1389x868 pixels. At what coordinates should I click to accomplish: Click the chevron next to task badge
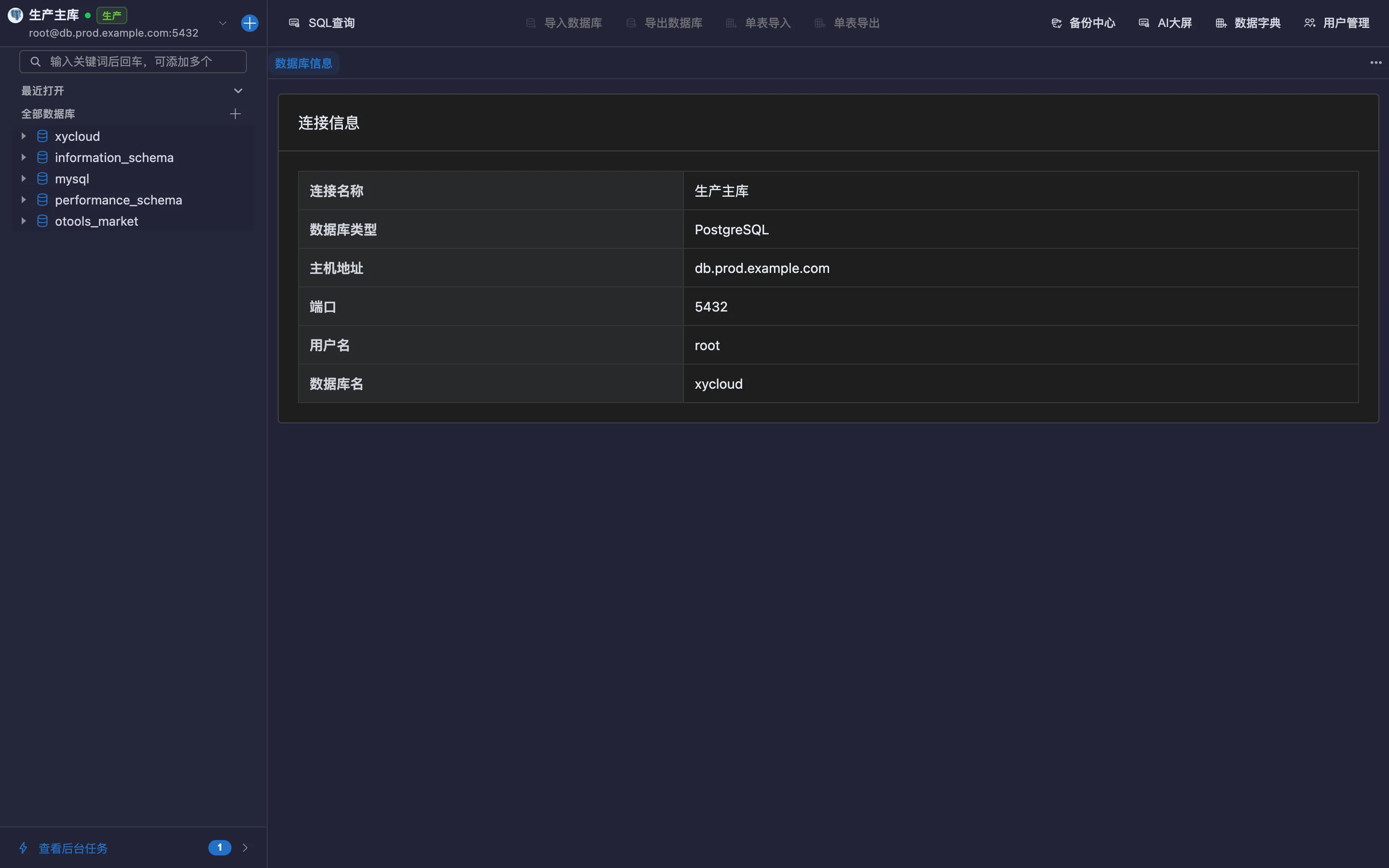pos(245,848)
